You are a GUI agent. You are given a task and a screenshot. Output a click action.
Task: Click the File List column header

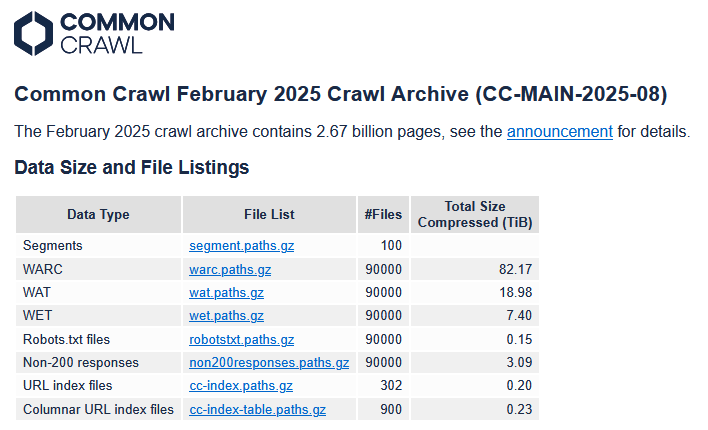coord(269,214)
